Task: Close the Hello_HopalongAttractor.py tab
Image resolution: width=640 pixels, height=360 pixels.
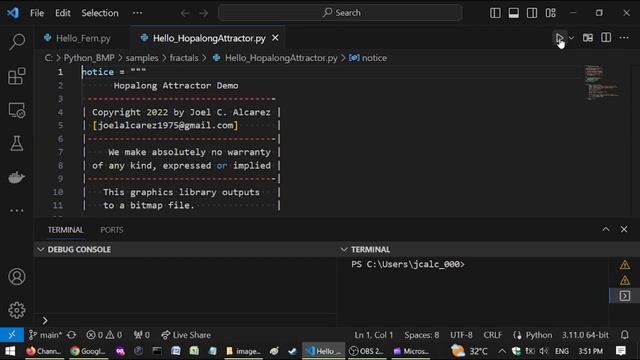Action: tap(276, 38)
